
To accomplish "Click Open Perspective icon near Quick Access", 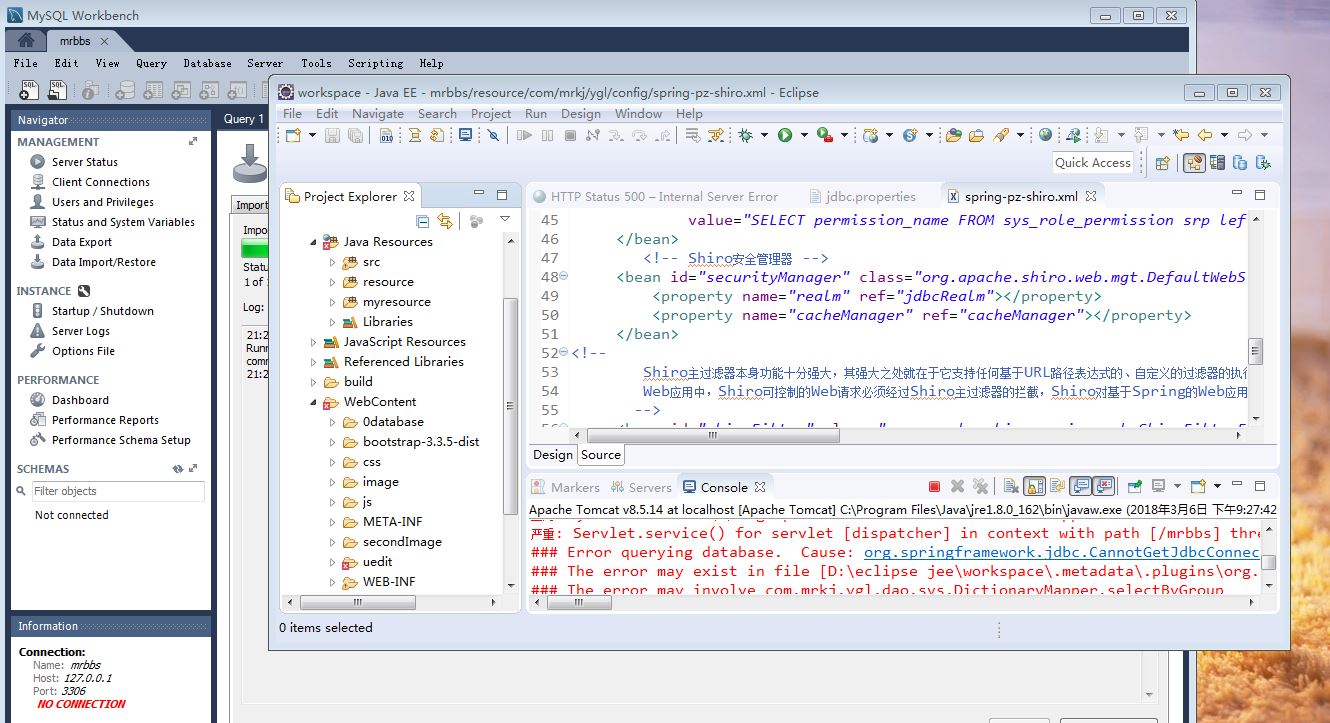I will pos(1162,163).
